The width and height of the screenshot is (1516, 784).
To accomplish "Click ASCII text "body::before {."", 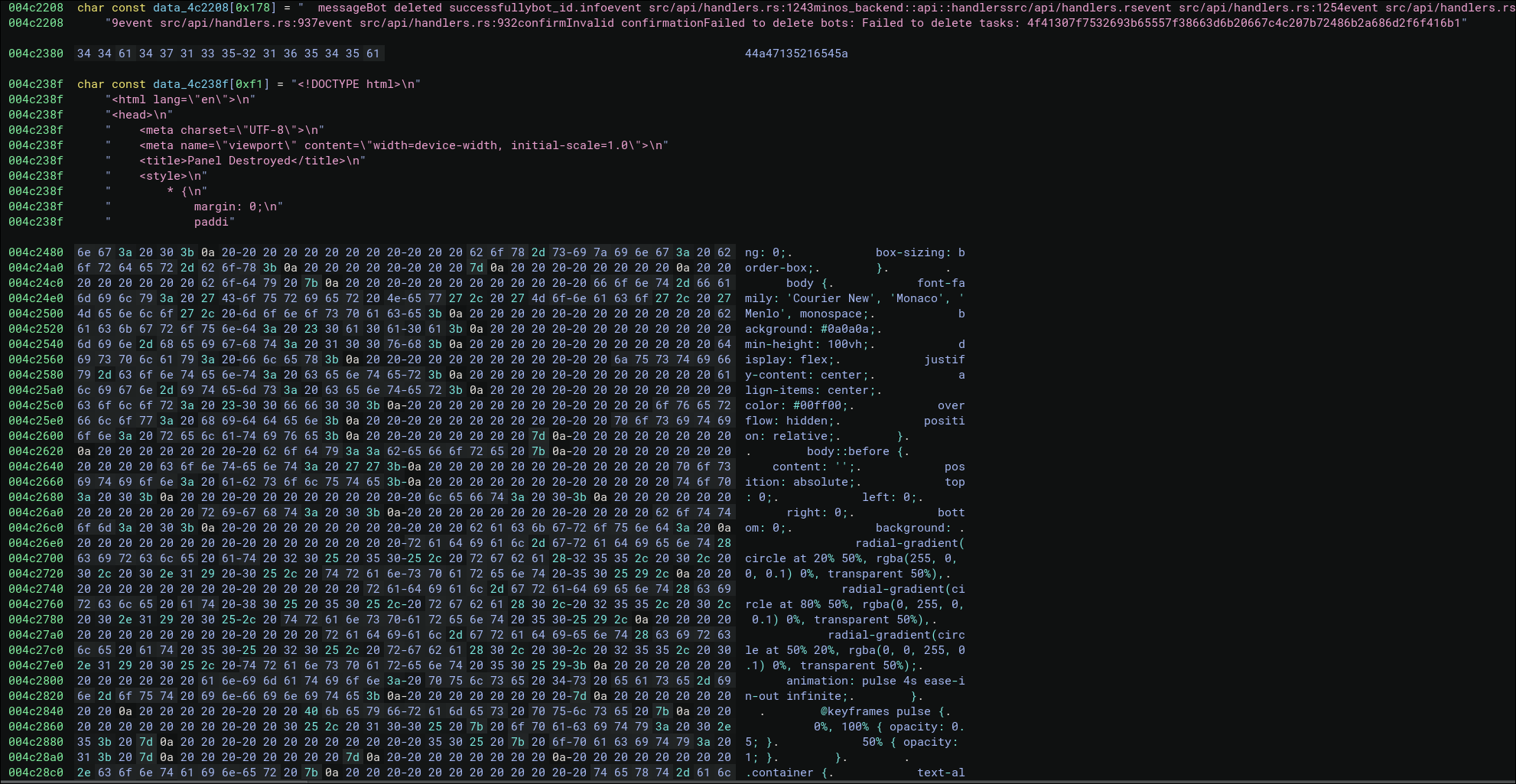I will 858,451.
